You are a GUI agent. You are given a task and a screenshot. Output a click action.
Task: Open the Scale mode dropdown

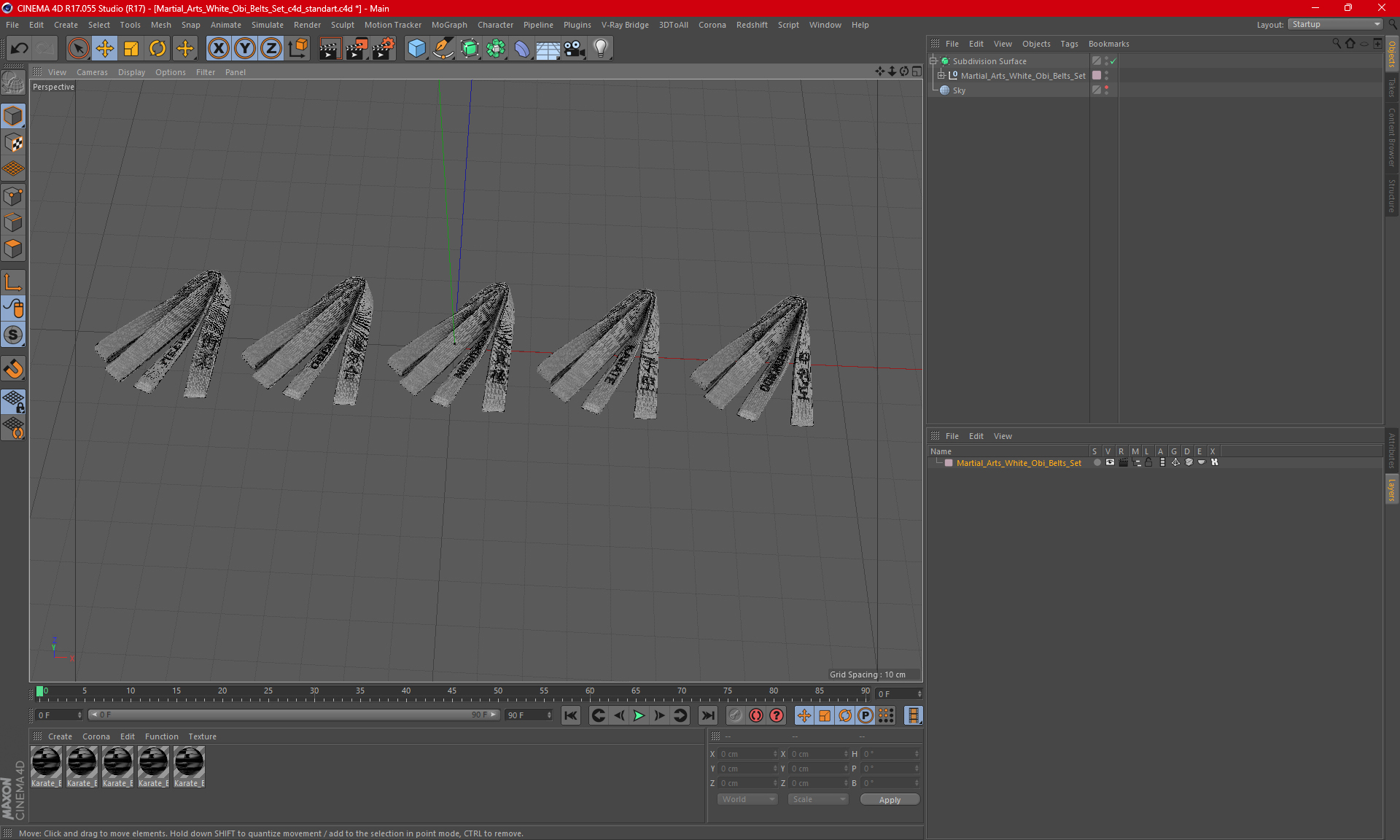818,800
